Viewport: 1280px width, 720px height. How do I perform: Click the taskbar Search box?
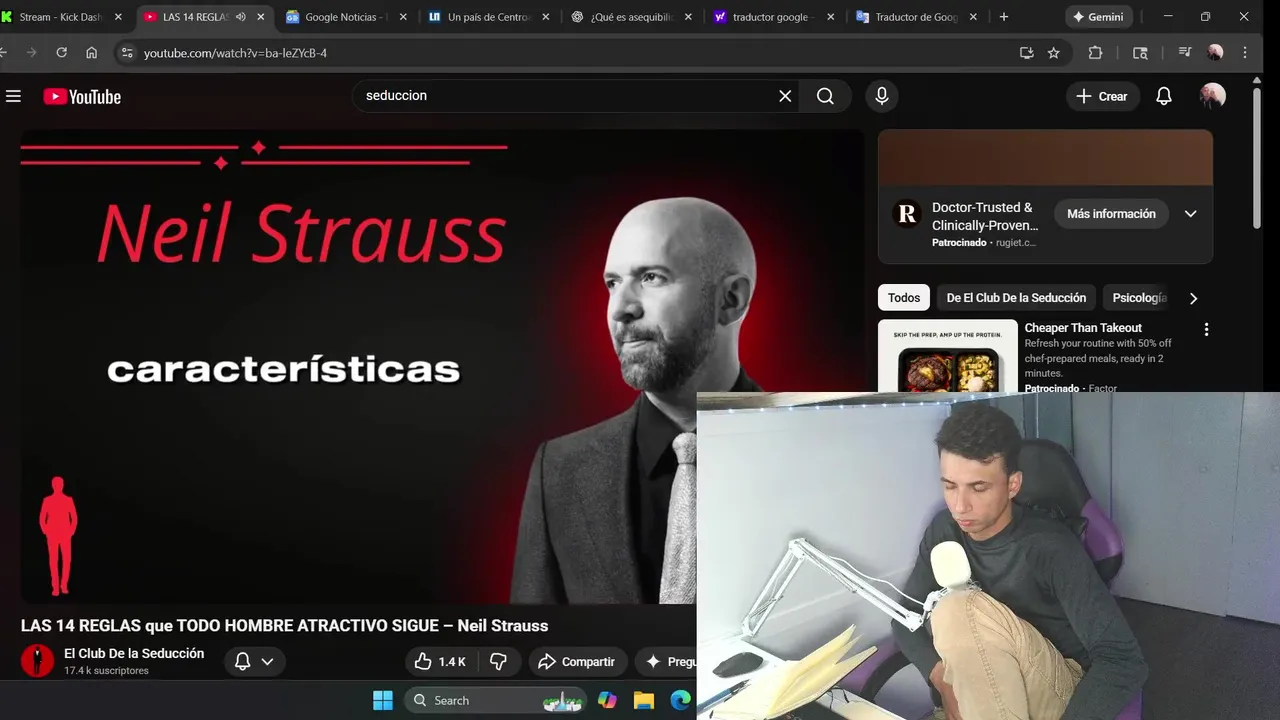pyautogui.click(x=497, y=700)
